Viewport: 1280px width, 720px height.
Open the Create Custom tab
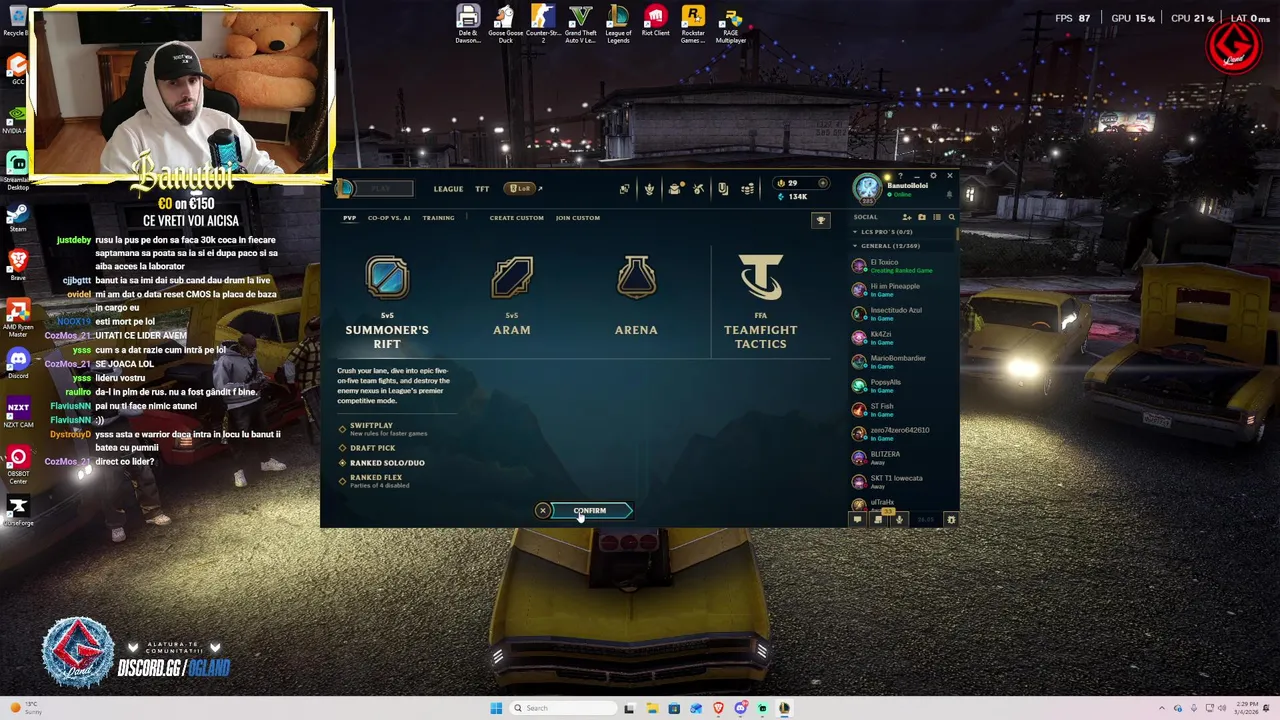coord(517,218)
